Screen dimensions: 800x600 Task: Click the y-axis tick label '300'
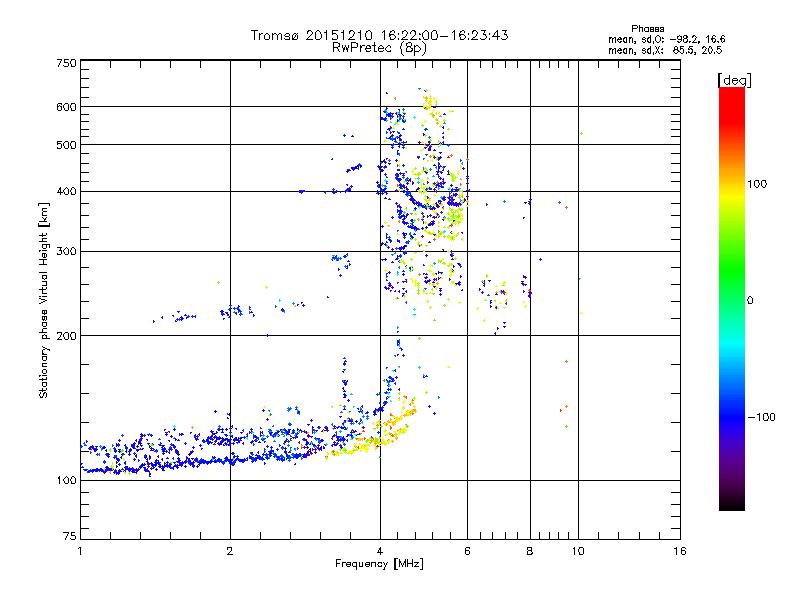pyautogui.click(x=66, y=252)
